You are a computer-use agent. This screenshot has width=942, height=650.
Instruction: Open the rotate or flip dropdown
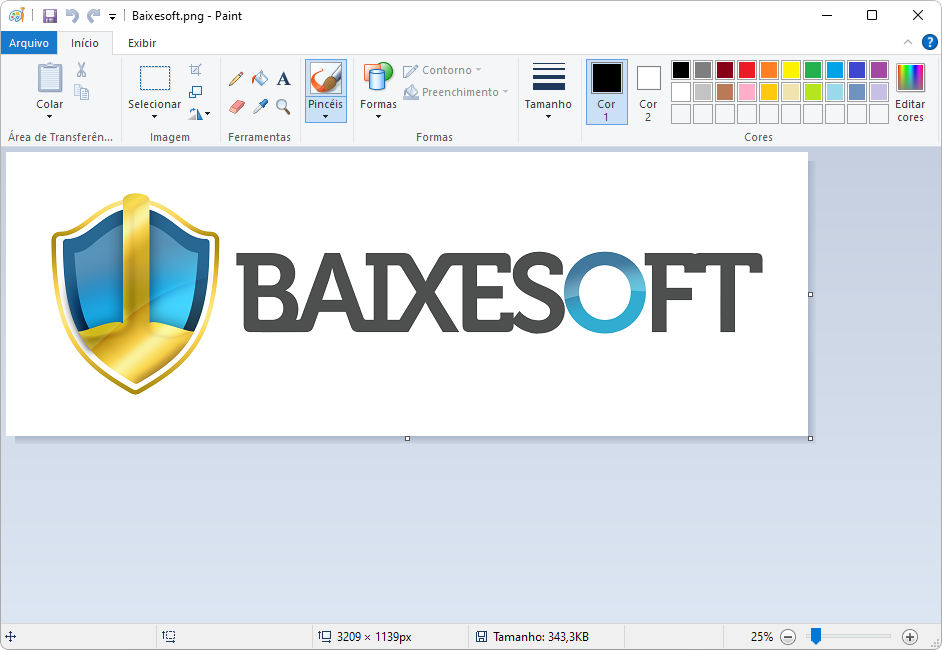pos(199,114)
